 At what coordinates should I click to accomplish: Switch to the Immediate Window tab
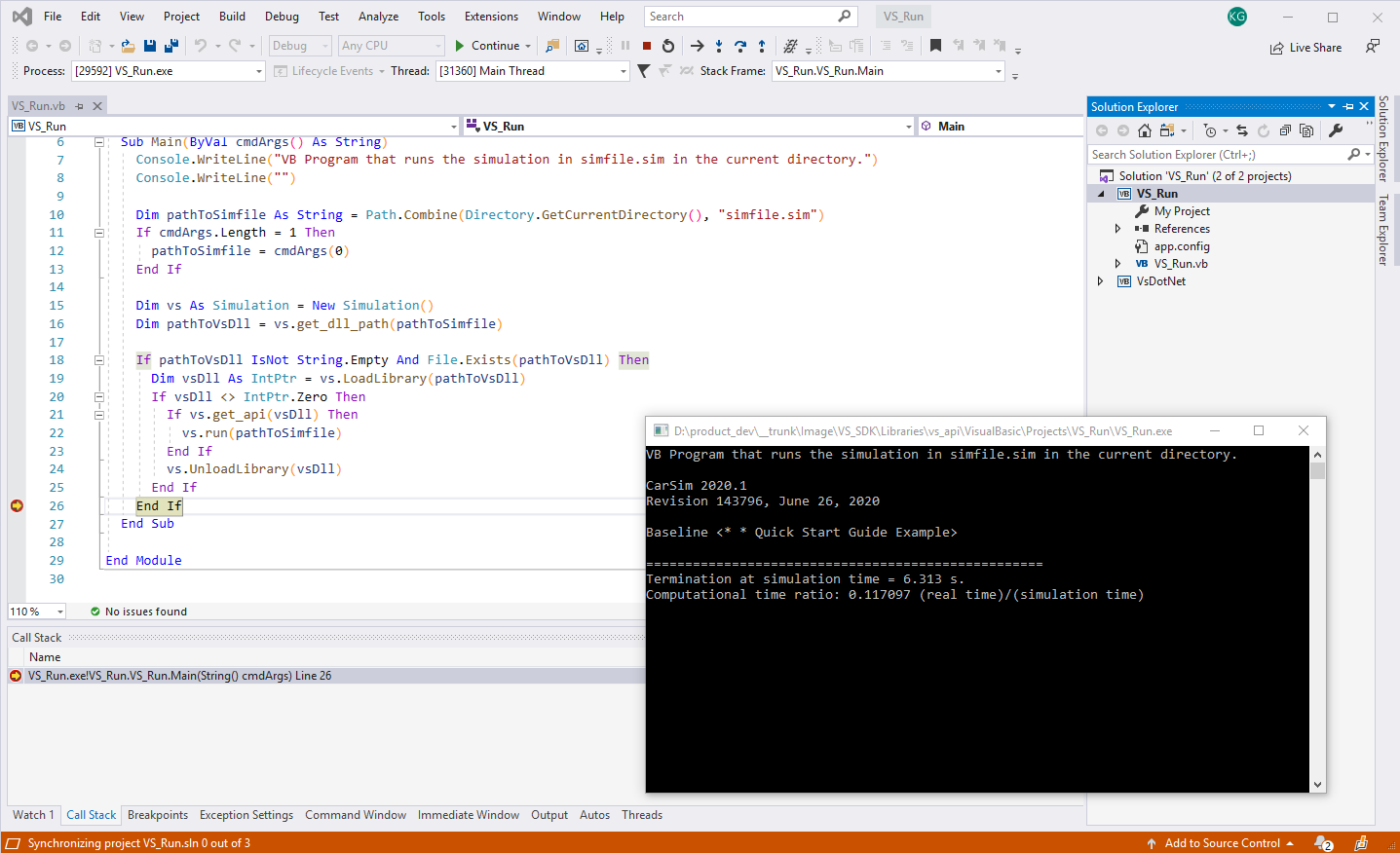[x=469, y=815]
